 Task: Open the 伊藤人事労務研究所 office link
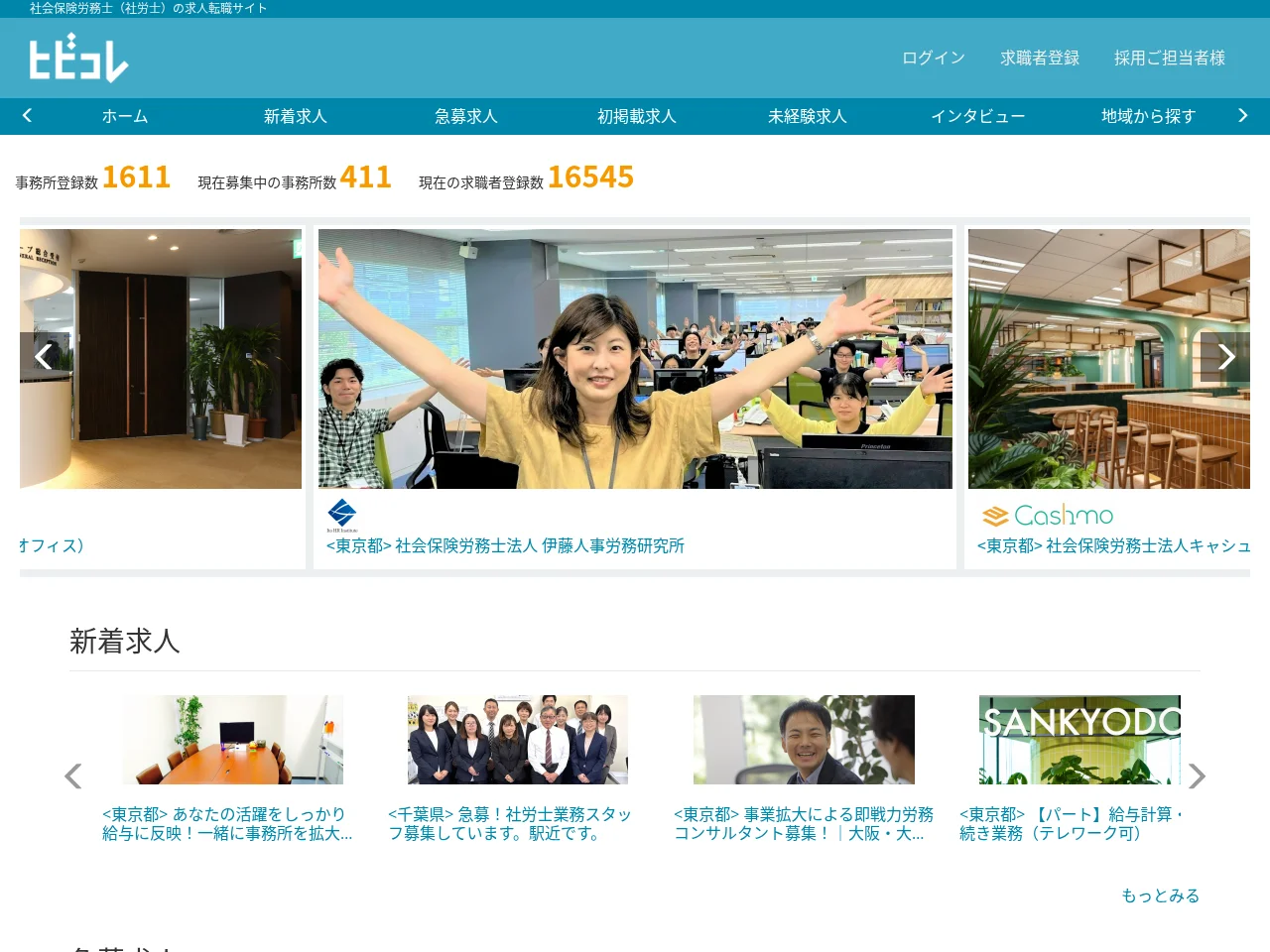point(506,545)
